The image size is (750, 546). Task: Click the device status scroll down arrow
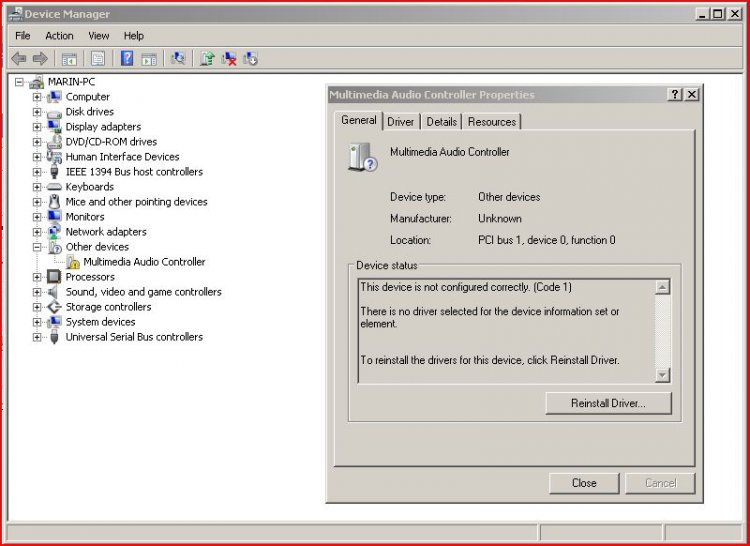click(x=662, y=375)
